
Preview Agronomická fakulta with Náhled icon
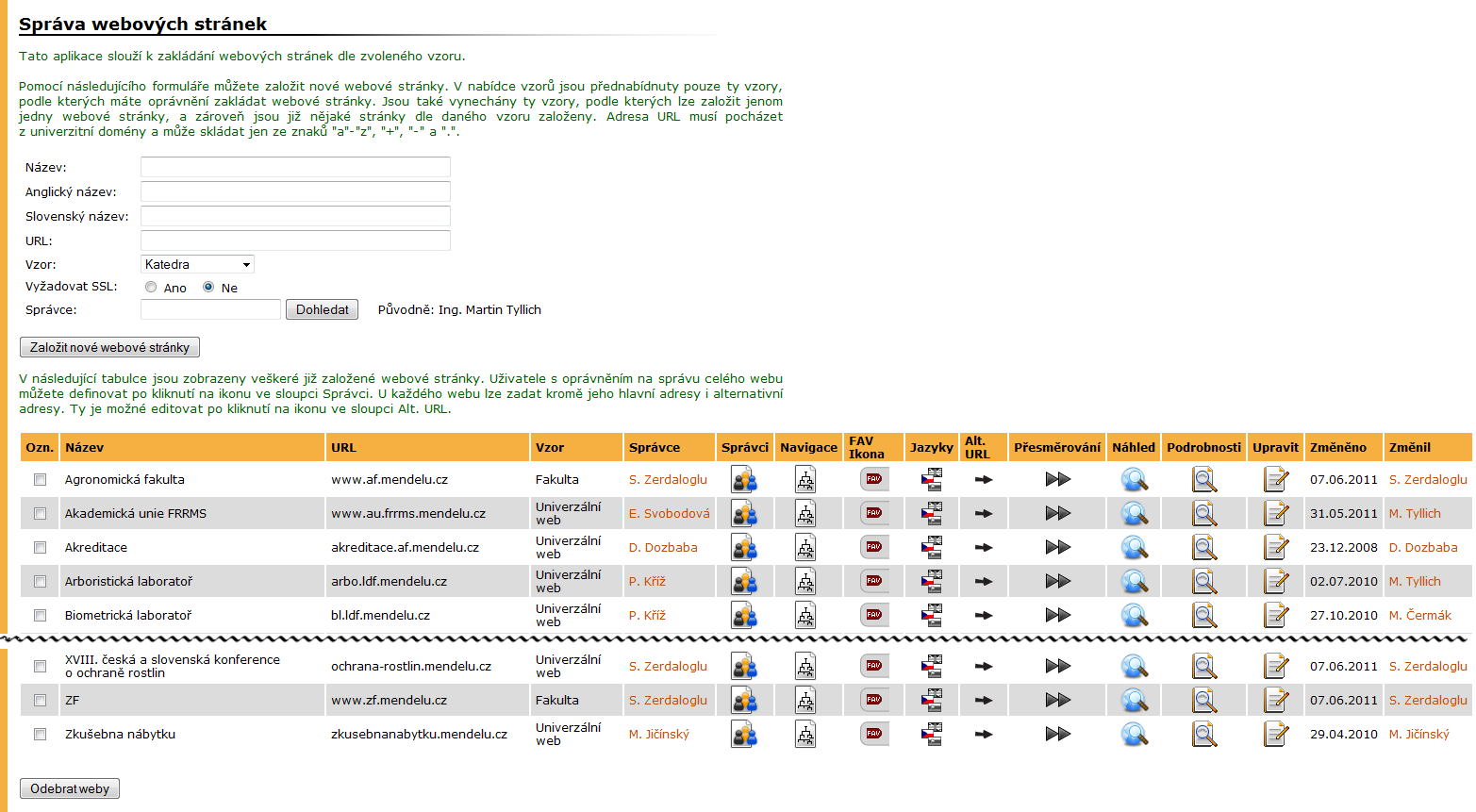coord(1135,480)
